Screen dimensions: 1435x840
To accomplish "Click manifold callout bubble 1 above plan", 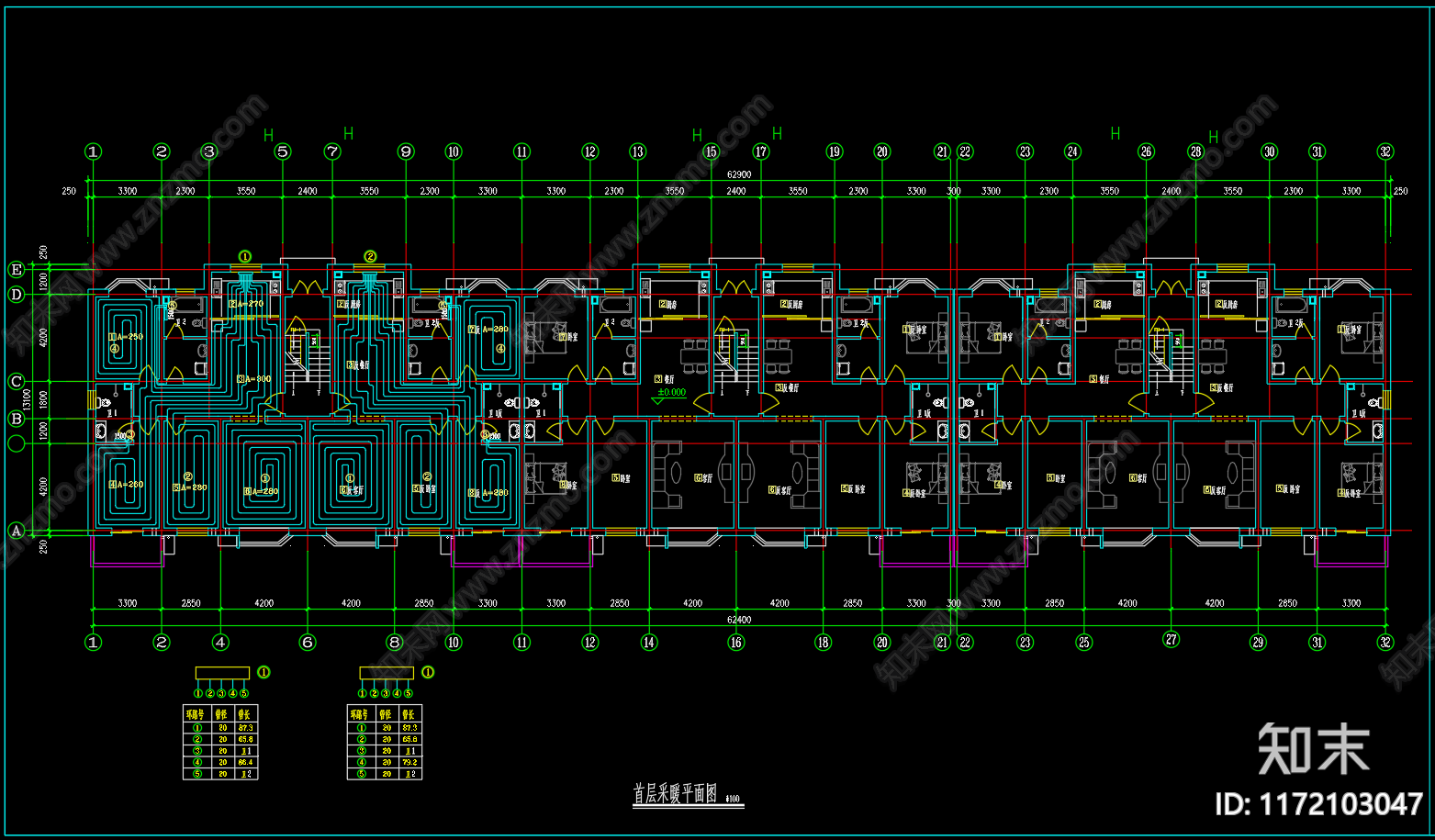I will tap(245, 256).
